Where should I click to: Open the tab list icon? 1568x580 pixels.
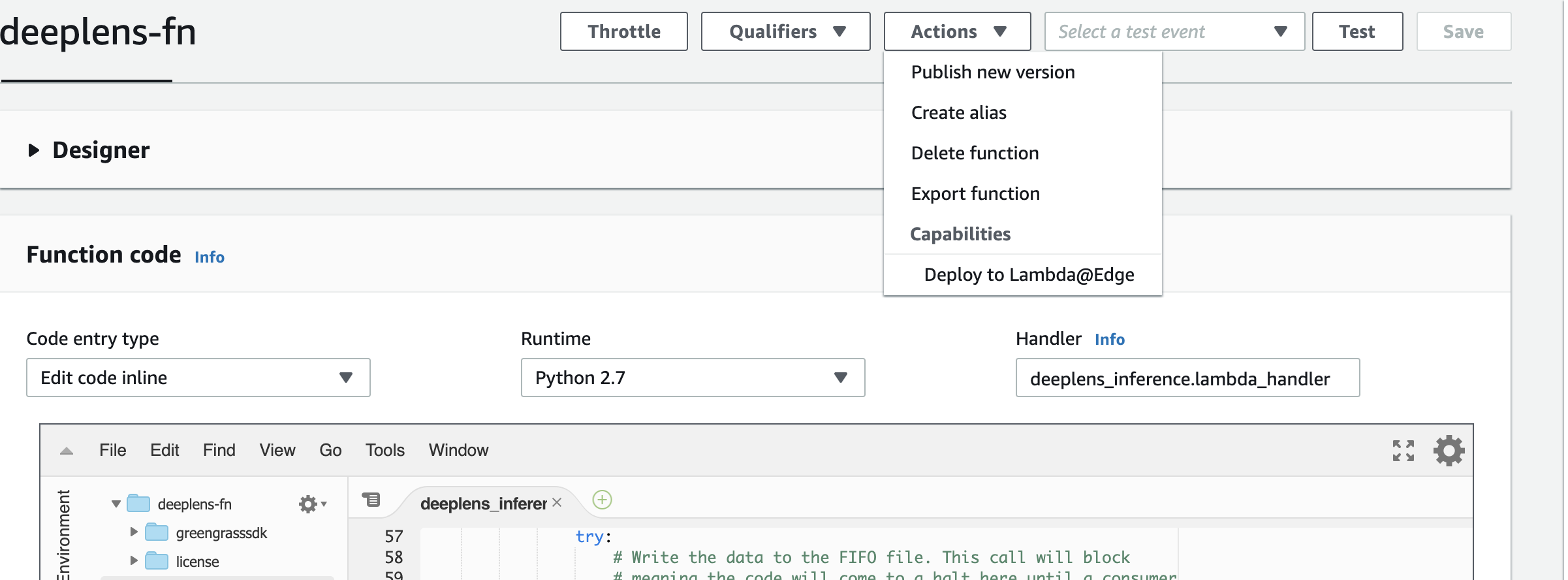click(371, 500)
